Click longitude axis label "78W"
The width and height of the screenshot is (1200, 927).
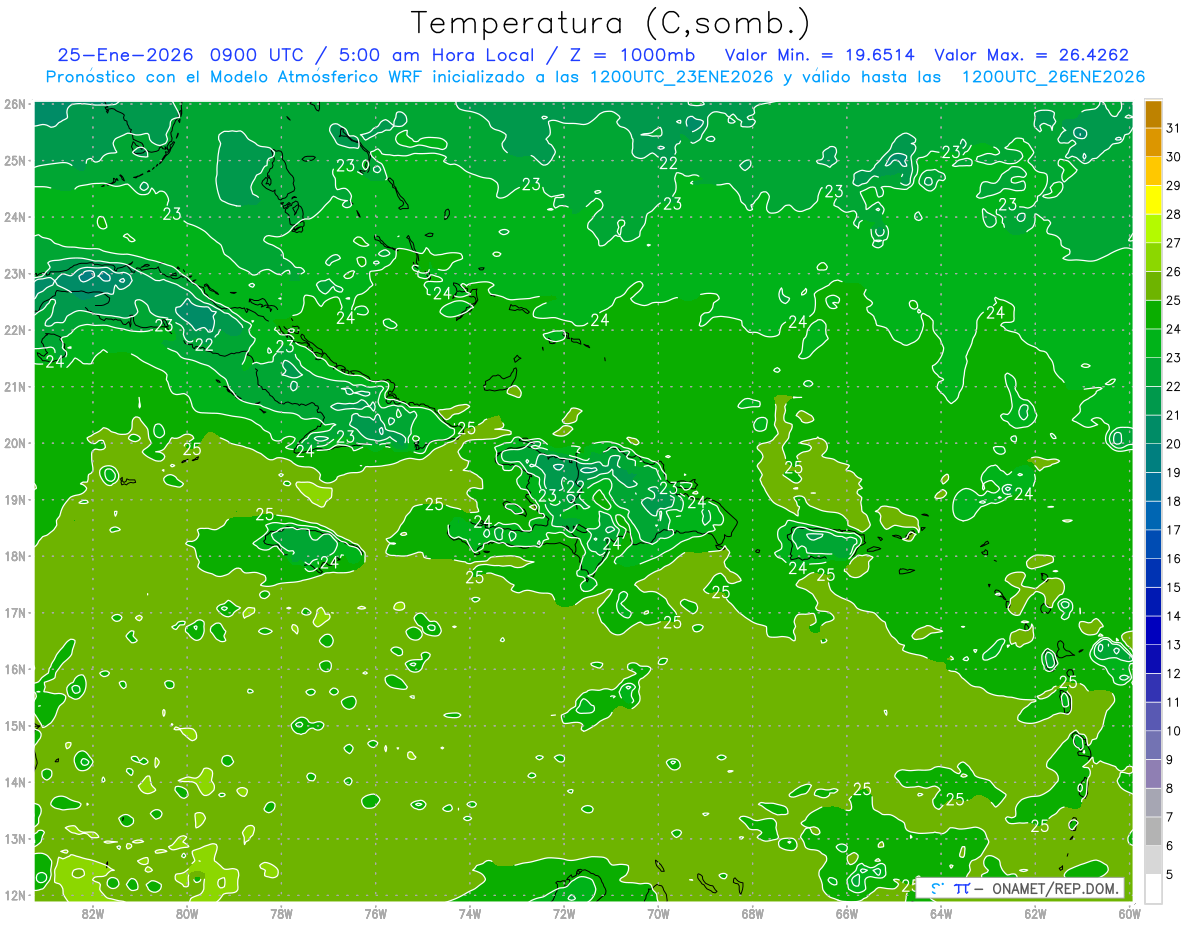pos(281,913)
